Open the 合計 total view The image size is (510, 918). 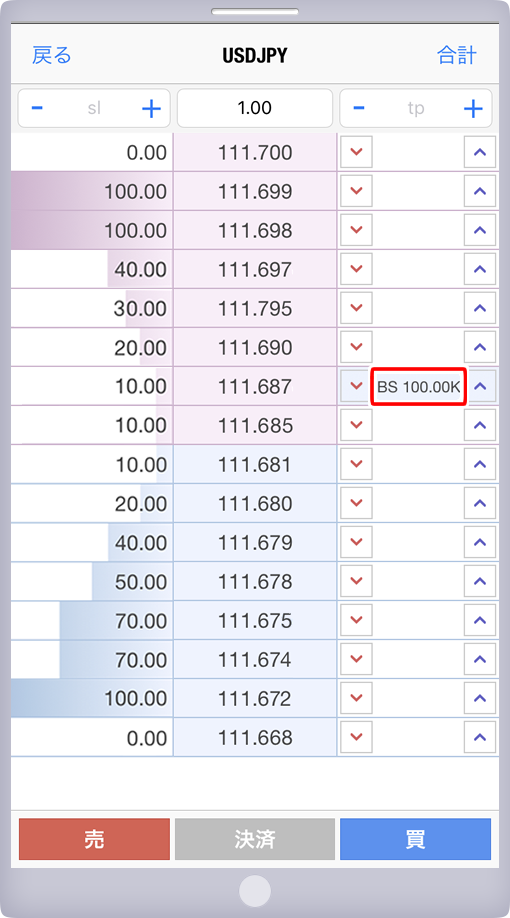(x=457, y=56)
